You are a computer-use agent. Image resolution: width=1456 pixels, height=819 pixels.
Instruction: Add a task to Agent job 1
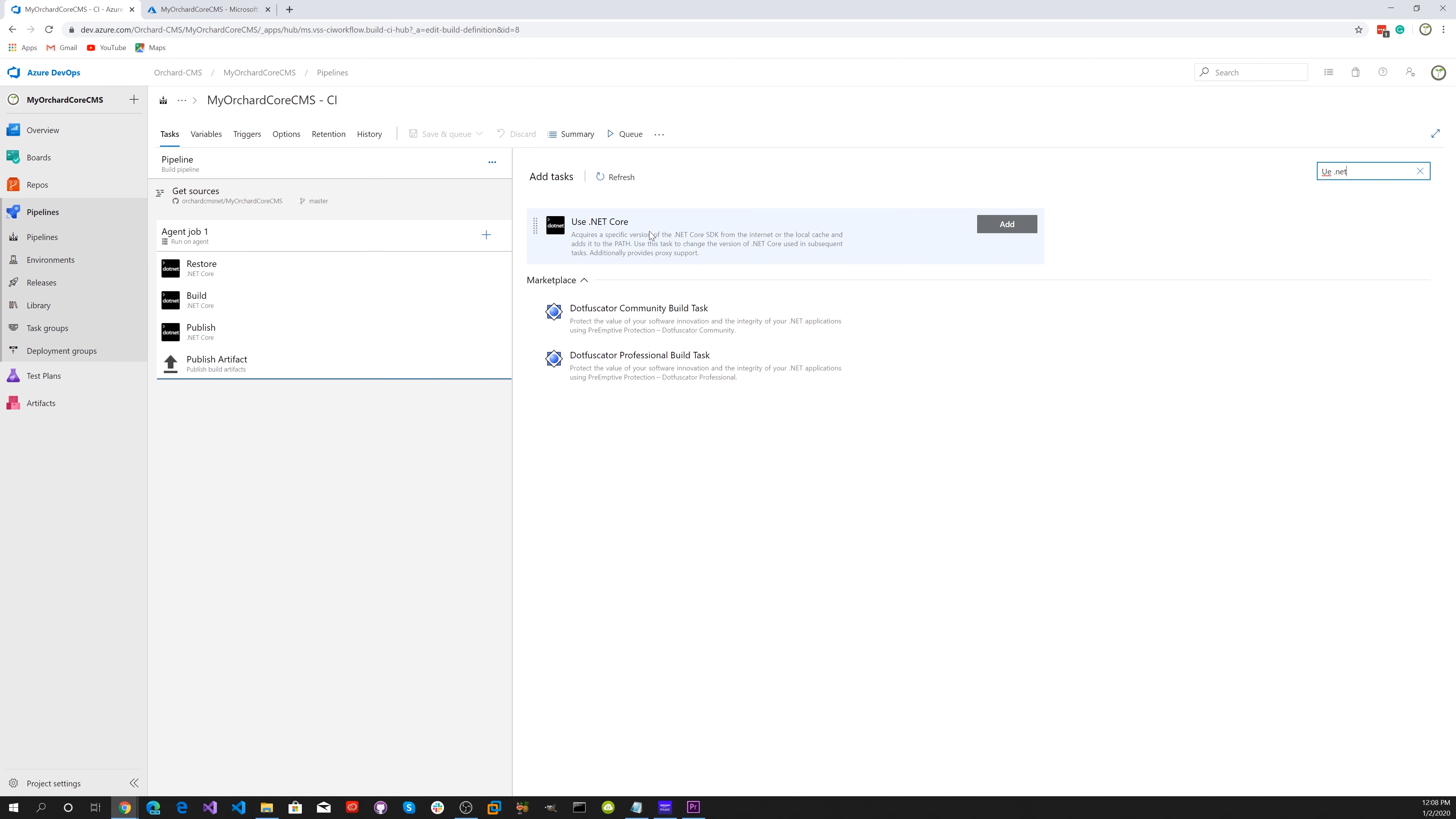coord(486,235)
